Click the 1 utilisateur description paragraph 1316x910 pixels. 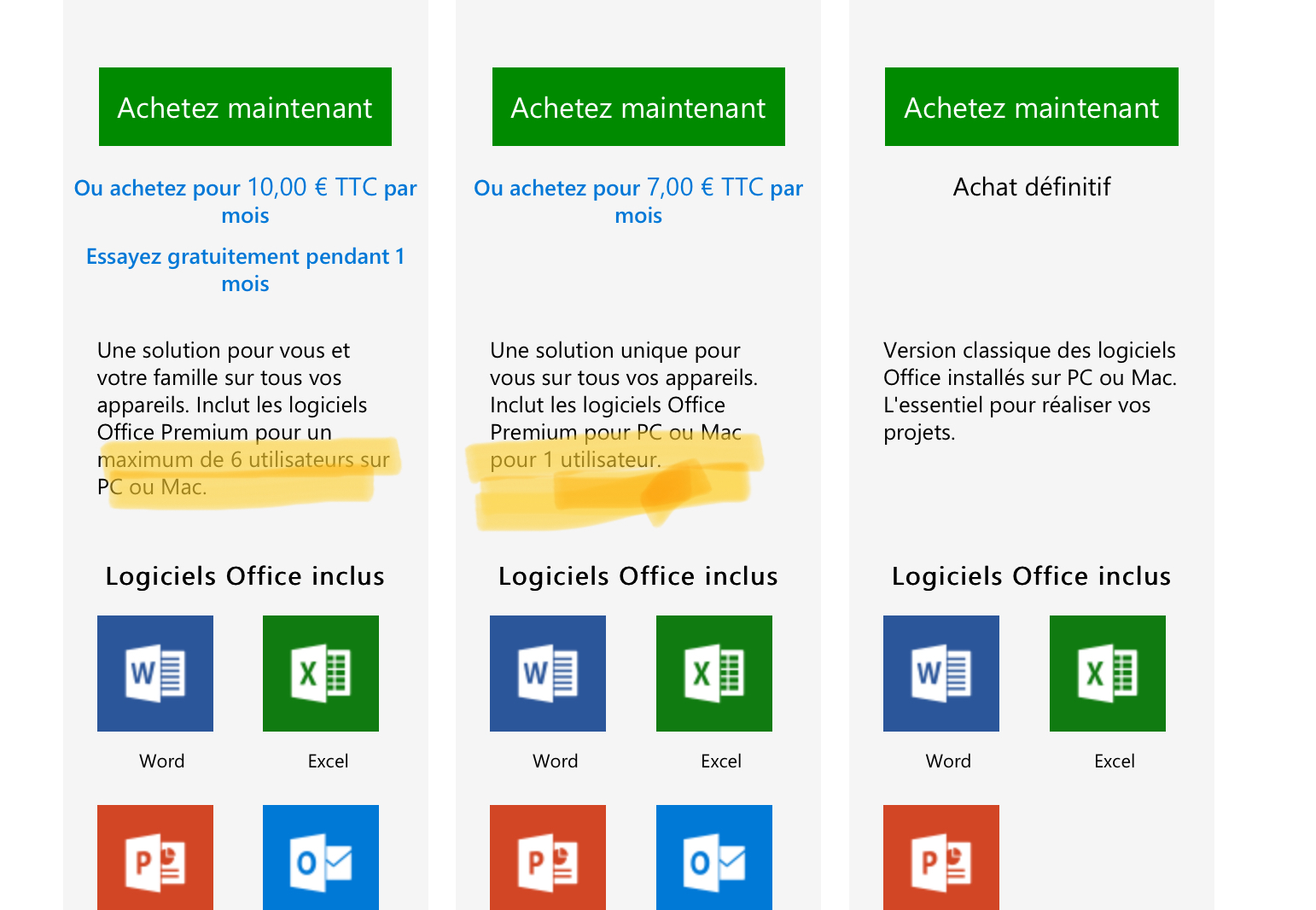pos(624,405)
